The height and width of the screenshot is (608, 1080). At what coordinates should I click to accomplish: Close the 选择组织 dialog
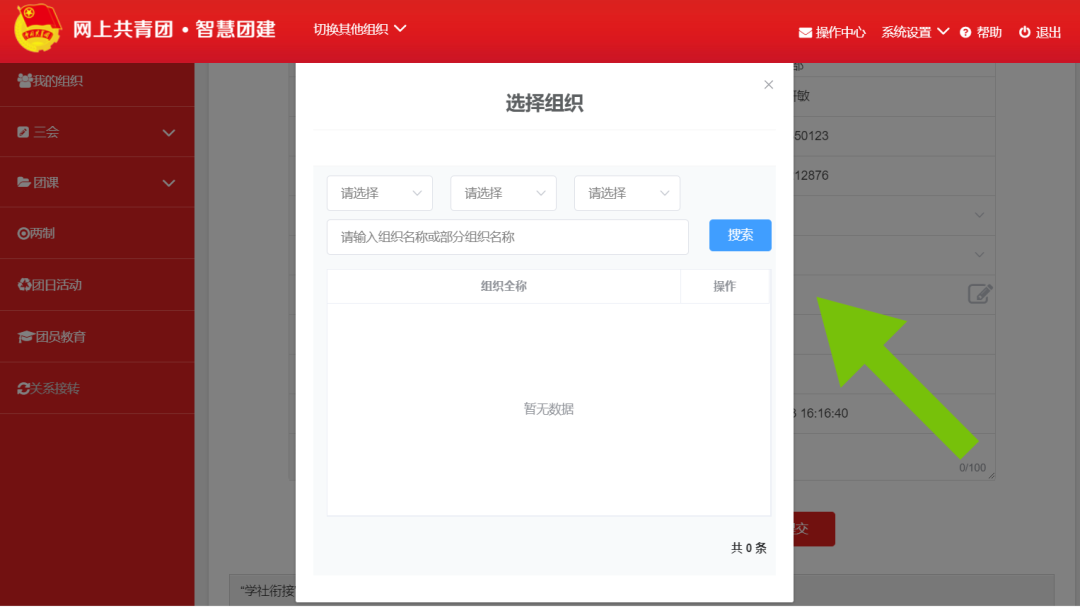[x=769, y=85]
